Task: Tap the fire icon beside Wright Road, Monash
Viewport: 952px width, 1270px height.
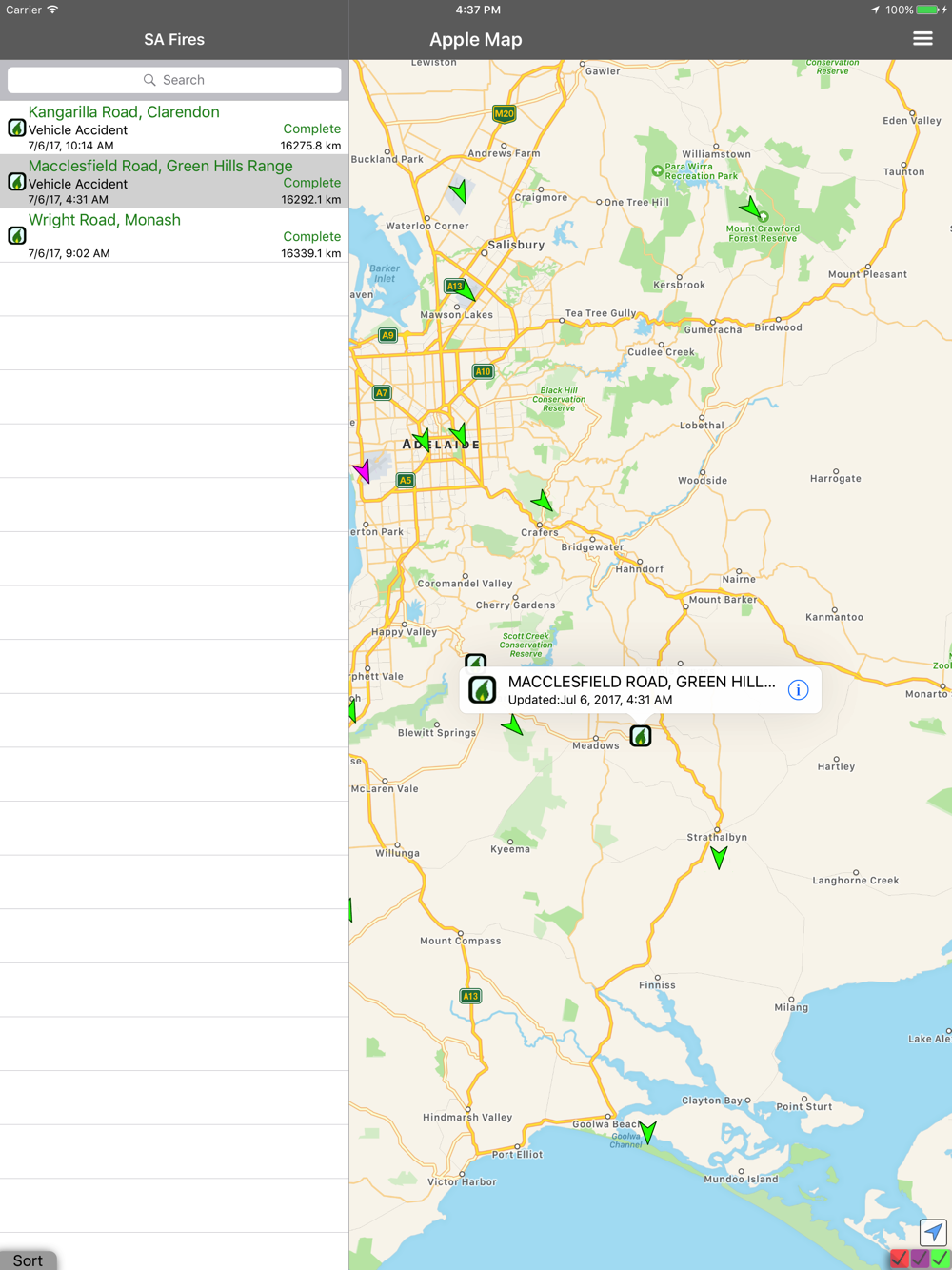Action: coord(17,235)
